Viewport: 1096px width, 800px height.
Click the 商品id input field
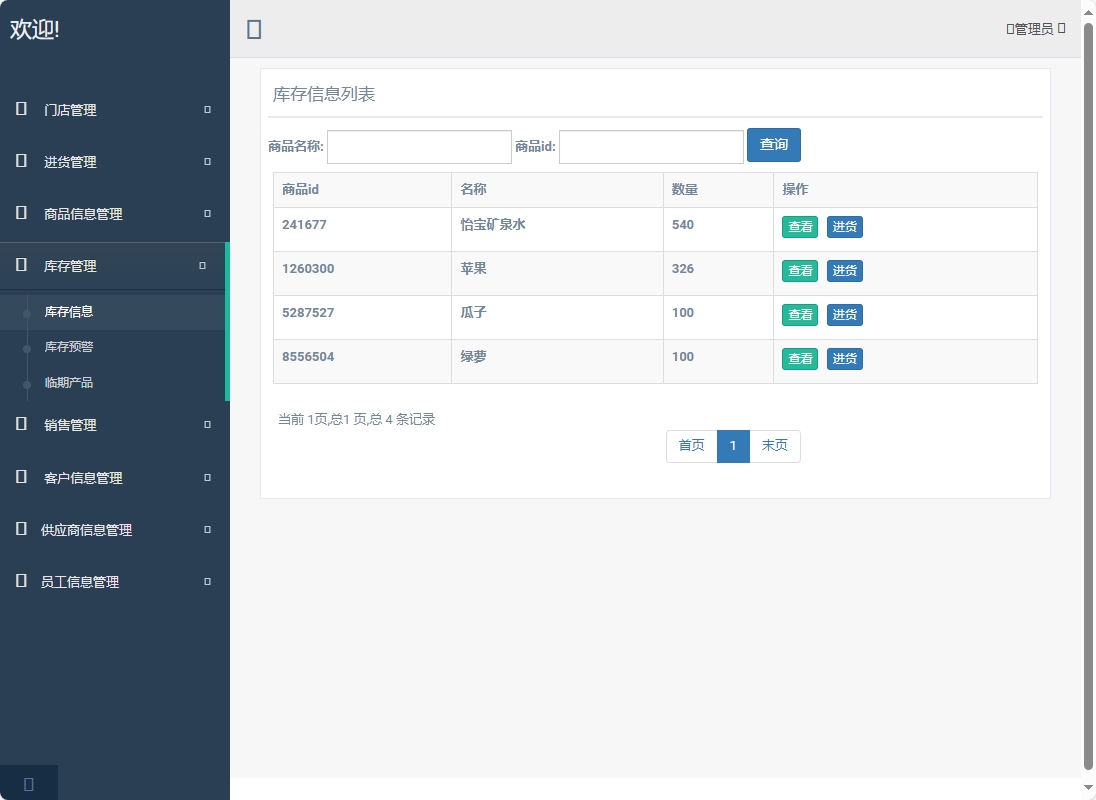tap(650, 146)
